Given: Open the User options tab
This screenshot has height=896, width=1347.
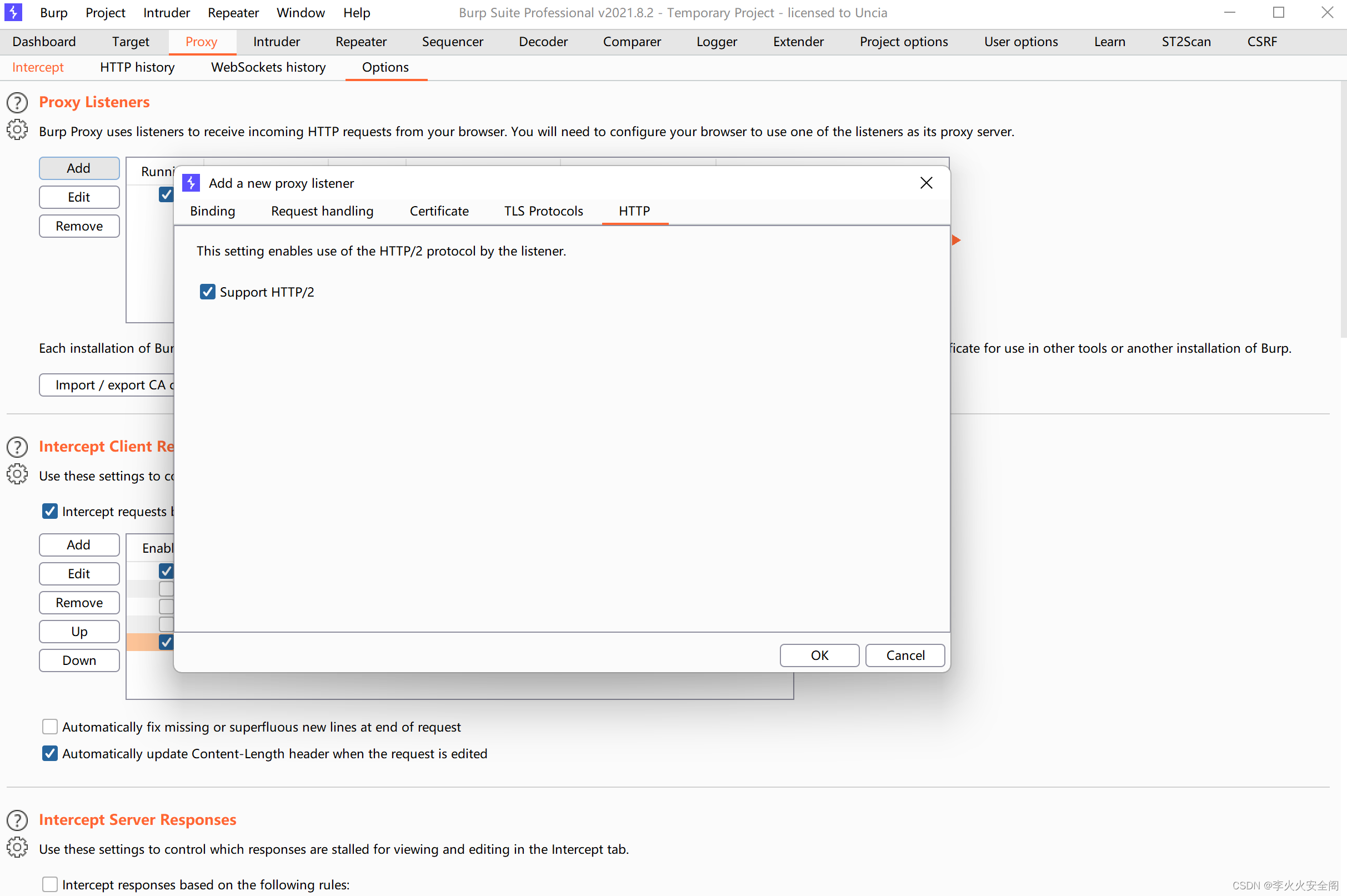Looking at the screenshot, I should (x=1021, y=42).
